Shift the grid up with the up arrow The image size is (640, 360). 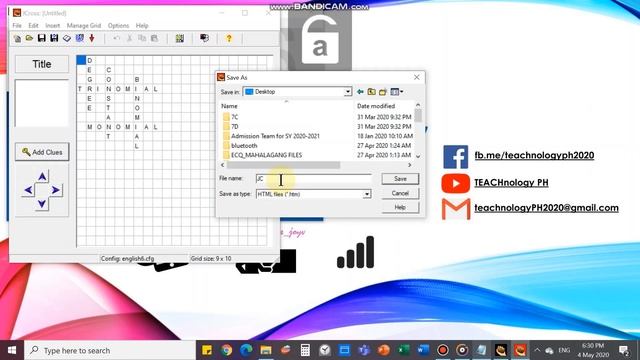click(x=42, y=177)
